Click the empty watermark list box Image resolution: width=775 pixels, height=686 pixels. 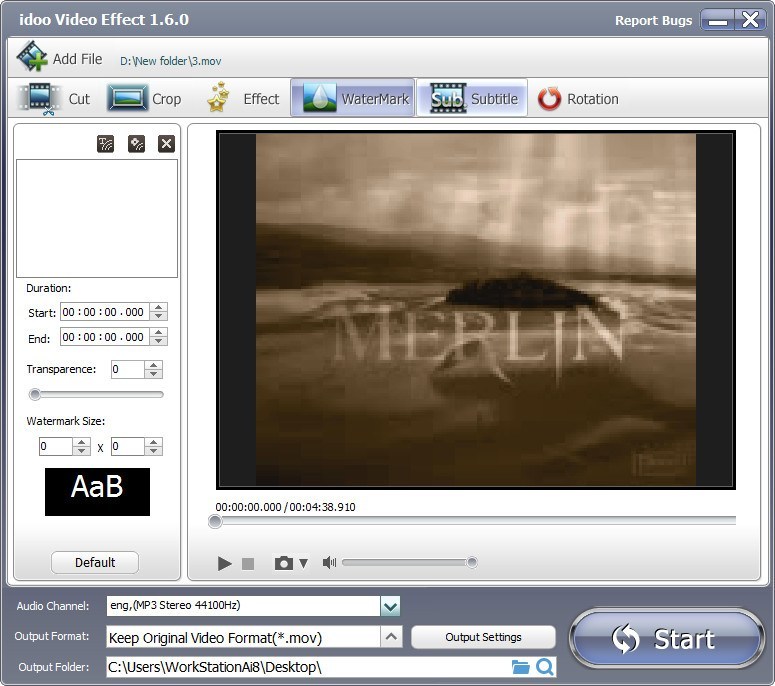97,218
